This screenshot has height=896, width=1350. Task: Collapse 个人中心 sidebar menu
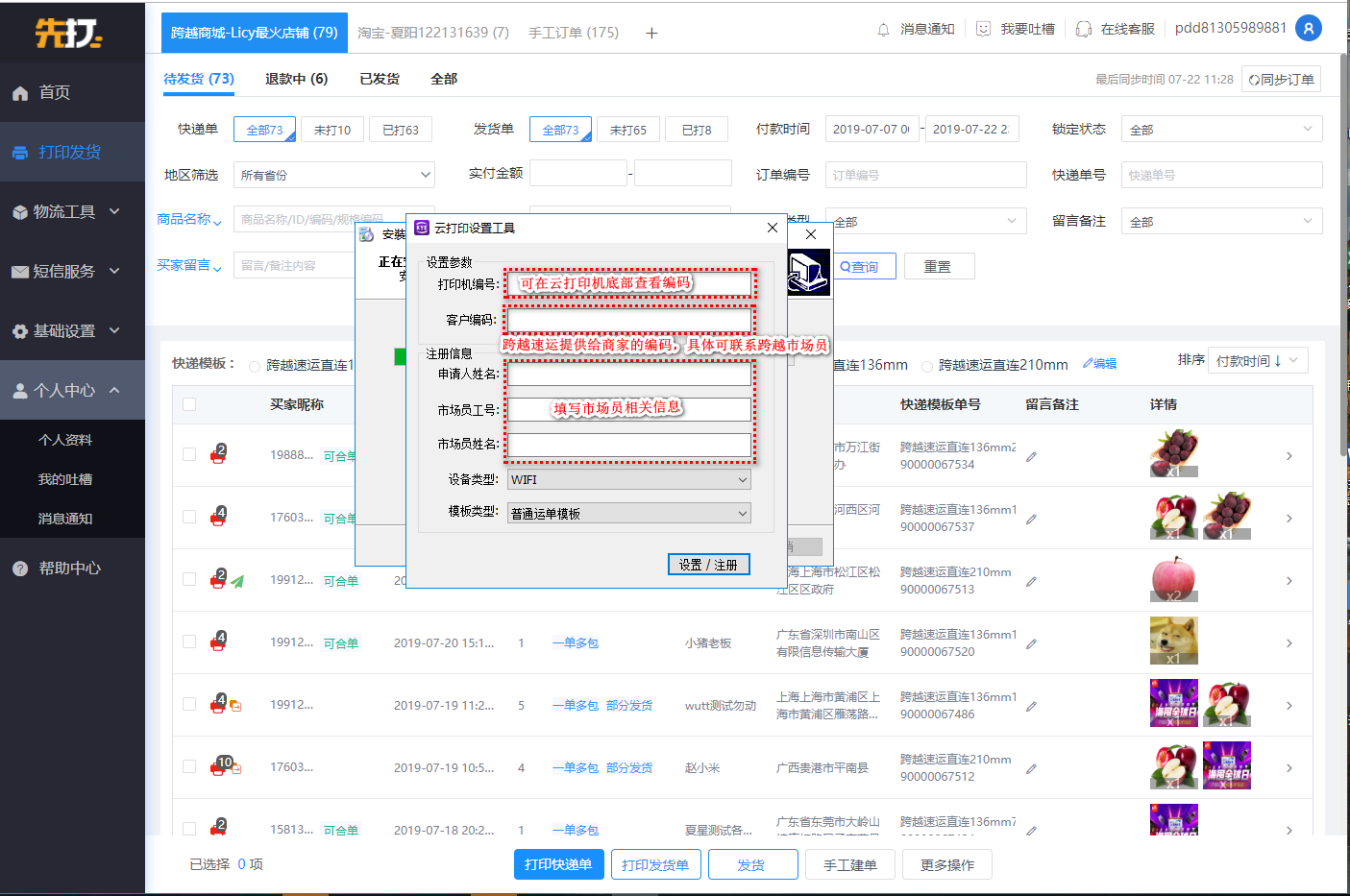(x=72, y=390)
